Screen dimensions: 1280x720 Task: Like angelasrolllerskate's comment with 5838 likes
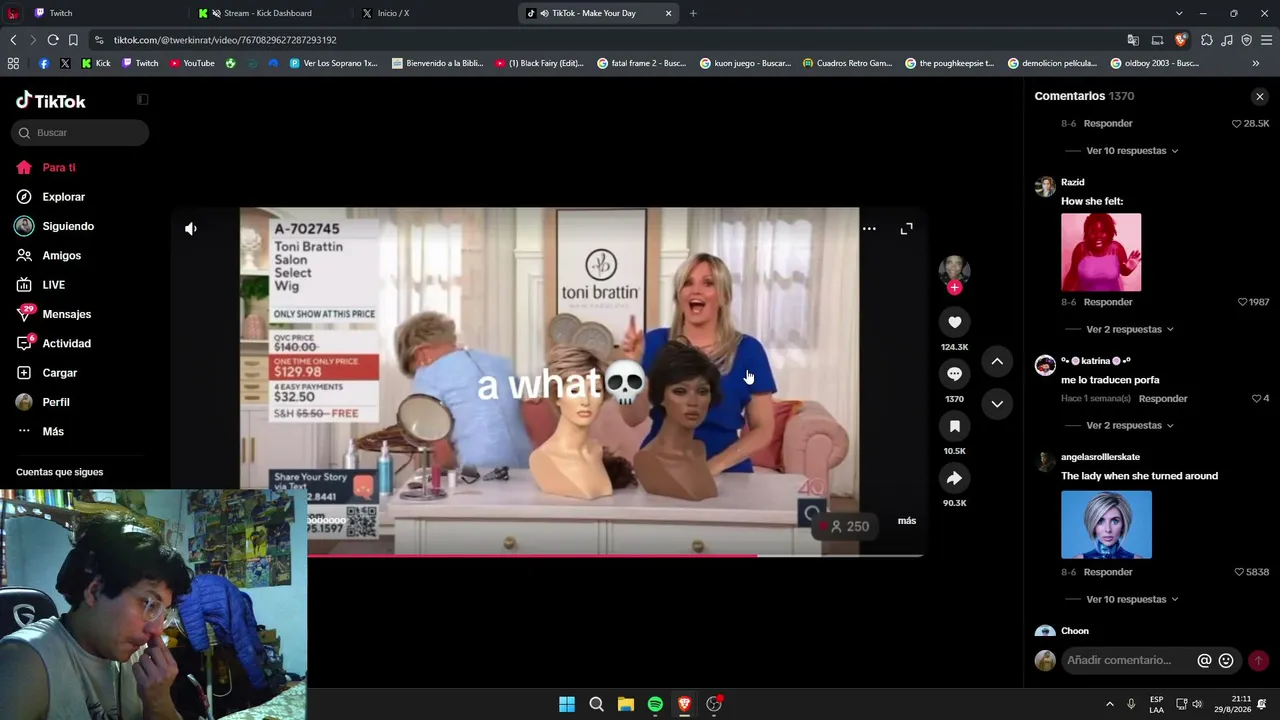click(1240, 572)
